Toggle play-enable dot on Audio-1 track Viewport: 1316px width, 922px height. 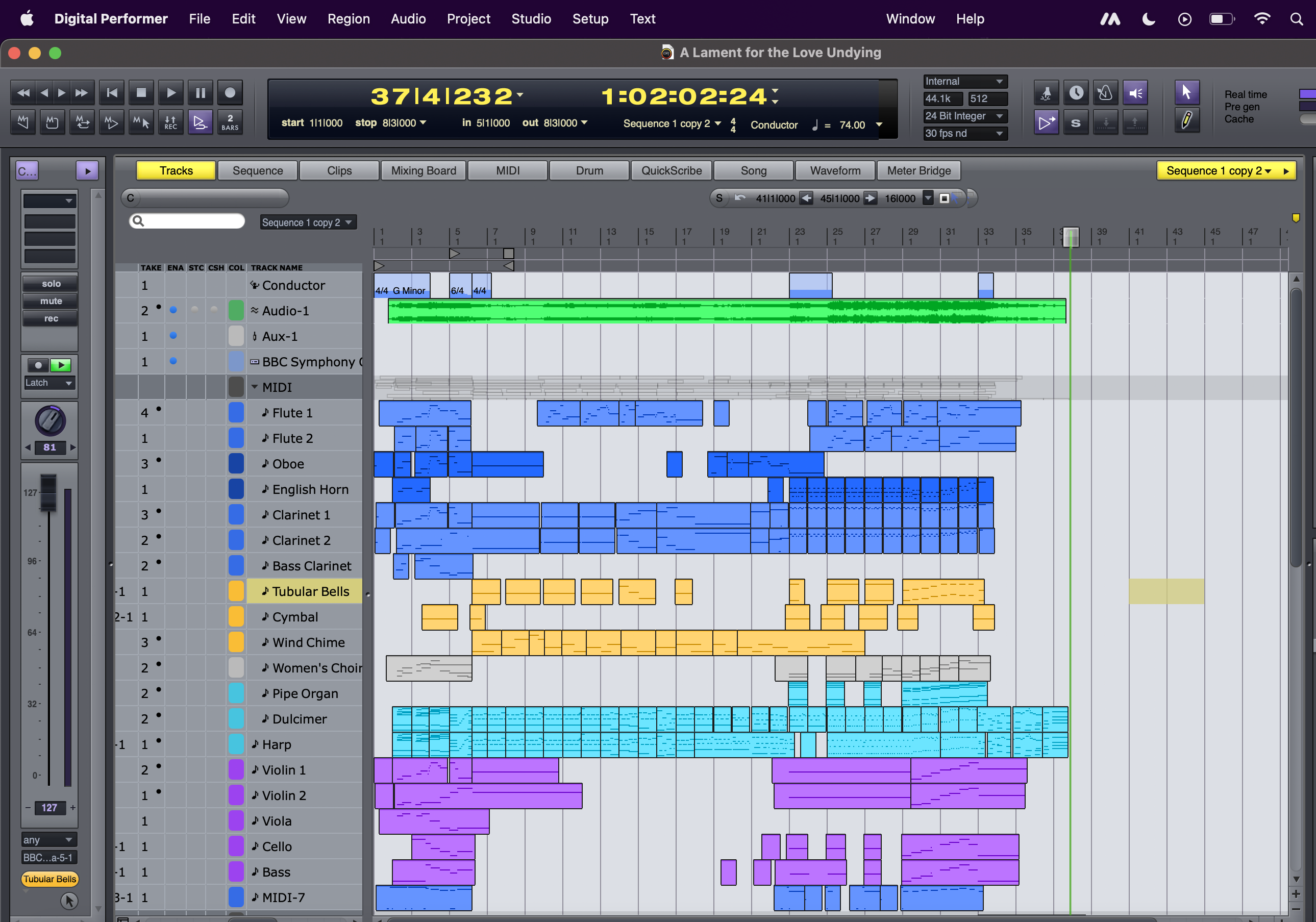(x=173, y=310)
